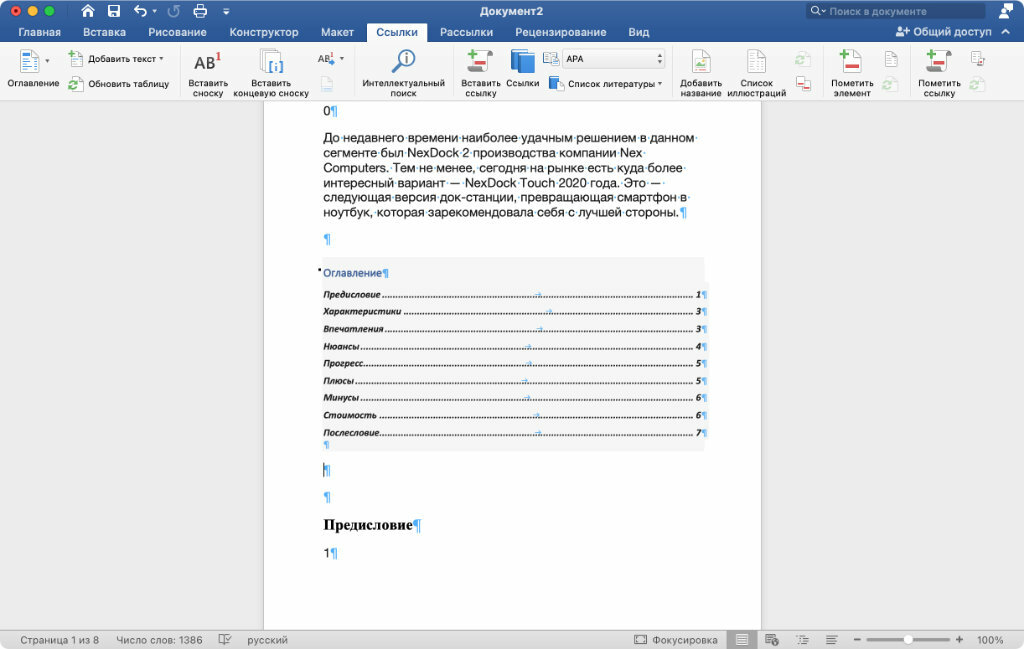Click the save icon in title bar
Image resolution: width=1024 pixels, height=649 pixels.
(114, 11)
